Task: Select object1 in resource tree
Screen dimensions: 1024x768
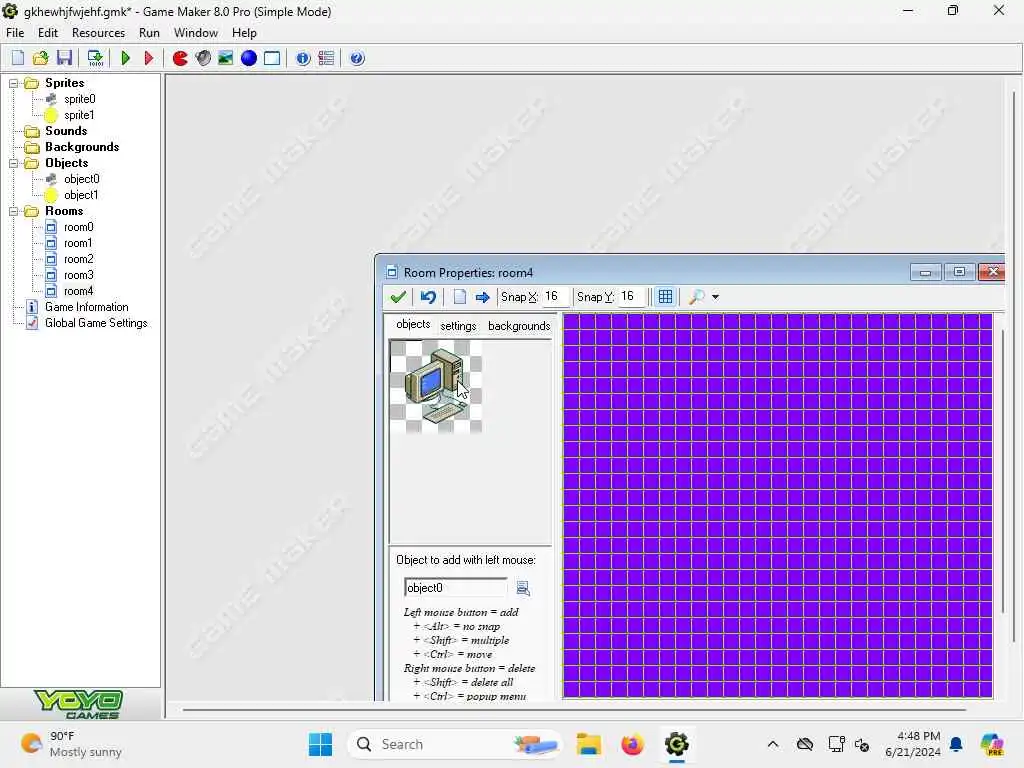Action: coord(81,195)
